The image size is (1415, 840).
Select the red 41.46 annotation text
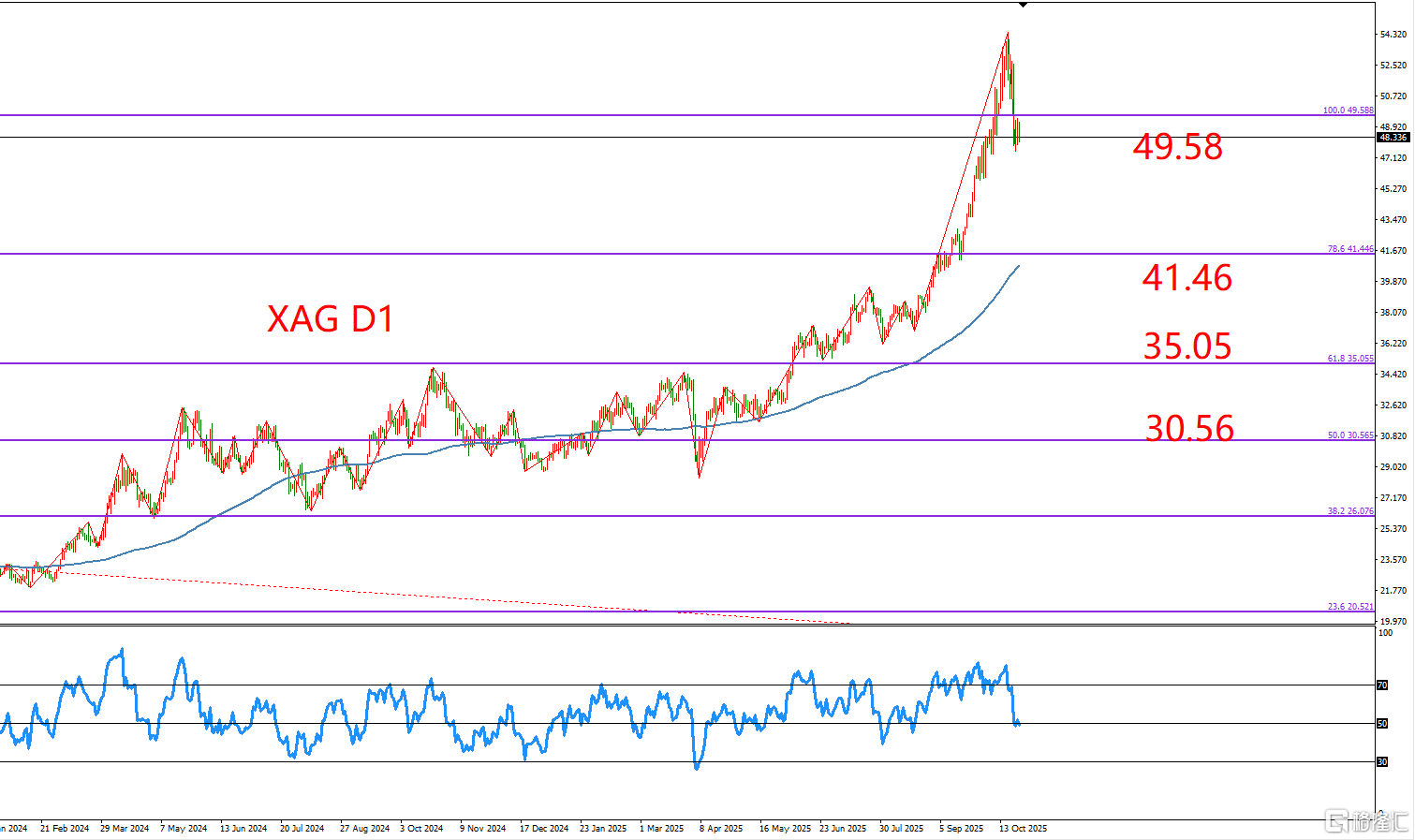(1187, 278)
